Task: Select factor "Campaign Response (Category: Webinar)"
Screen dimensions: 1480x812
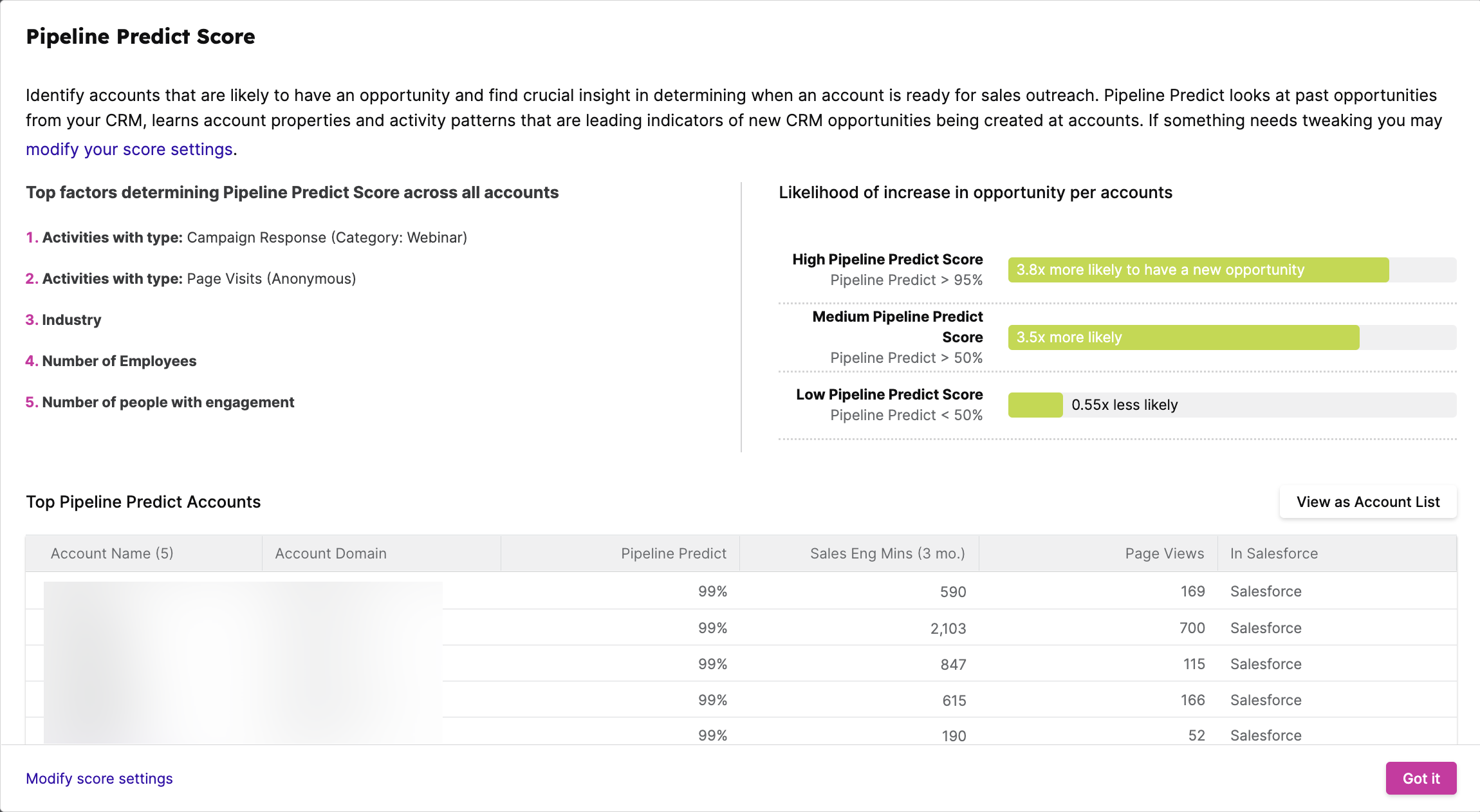Action: point(326,237)
